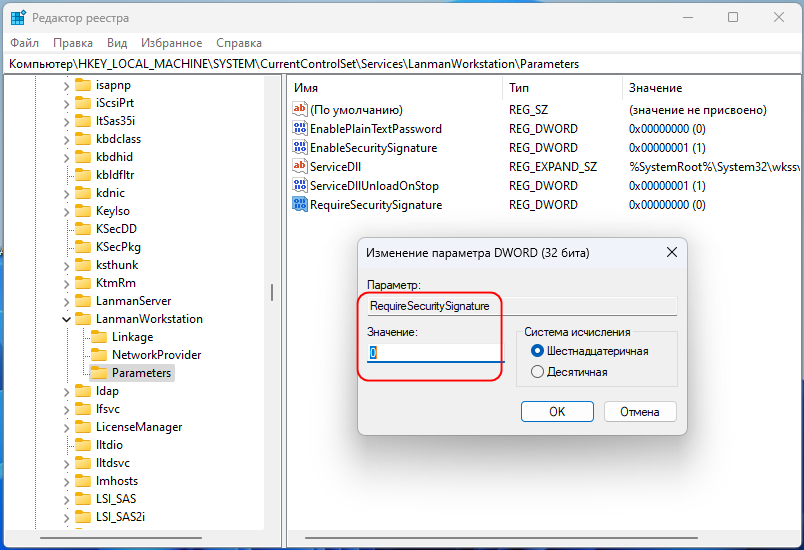Click the kbldfltr folder icon
804x550 pixels.
83,175
